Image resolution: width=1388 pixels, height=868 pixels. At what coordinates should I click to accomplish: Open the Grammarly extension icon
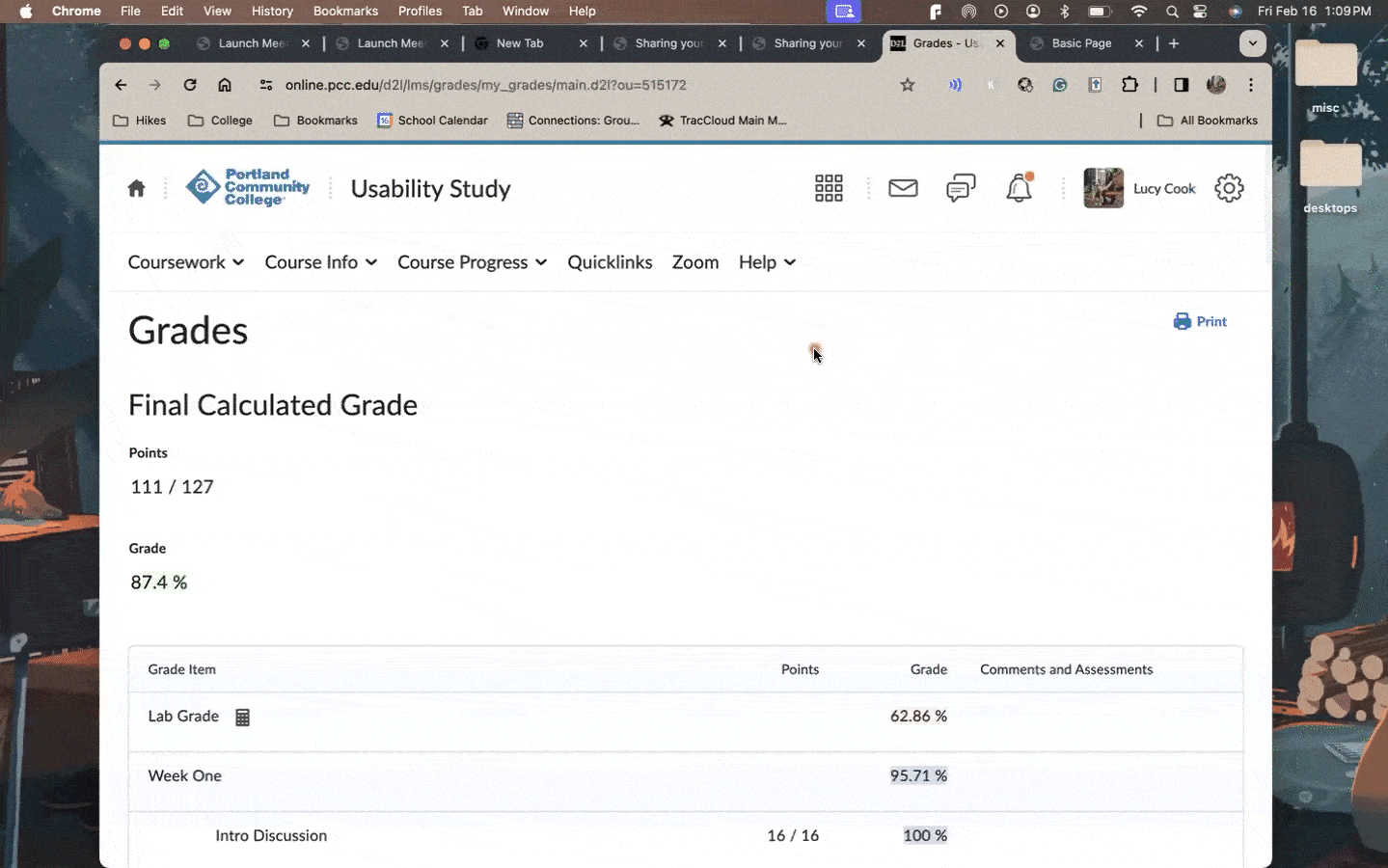click(x=1060, y=85)
